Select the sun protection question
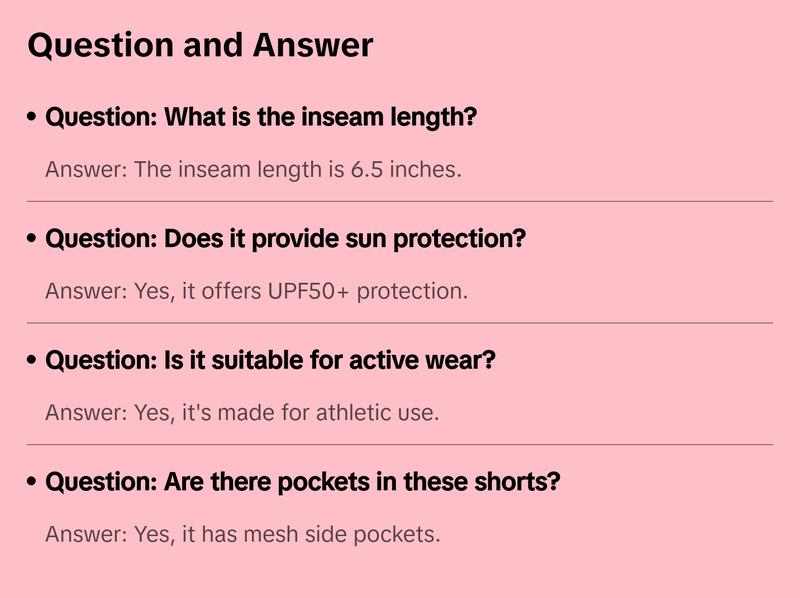 285,239
